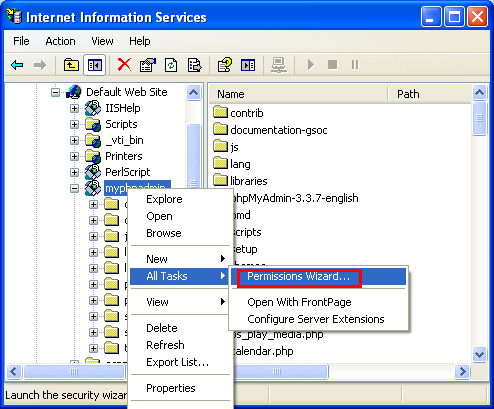Collapse the myphpadmin tree node
Image resolution: width=494 pixels, height=409 pixels.
coord(74,188)
